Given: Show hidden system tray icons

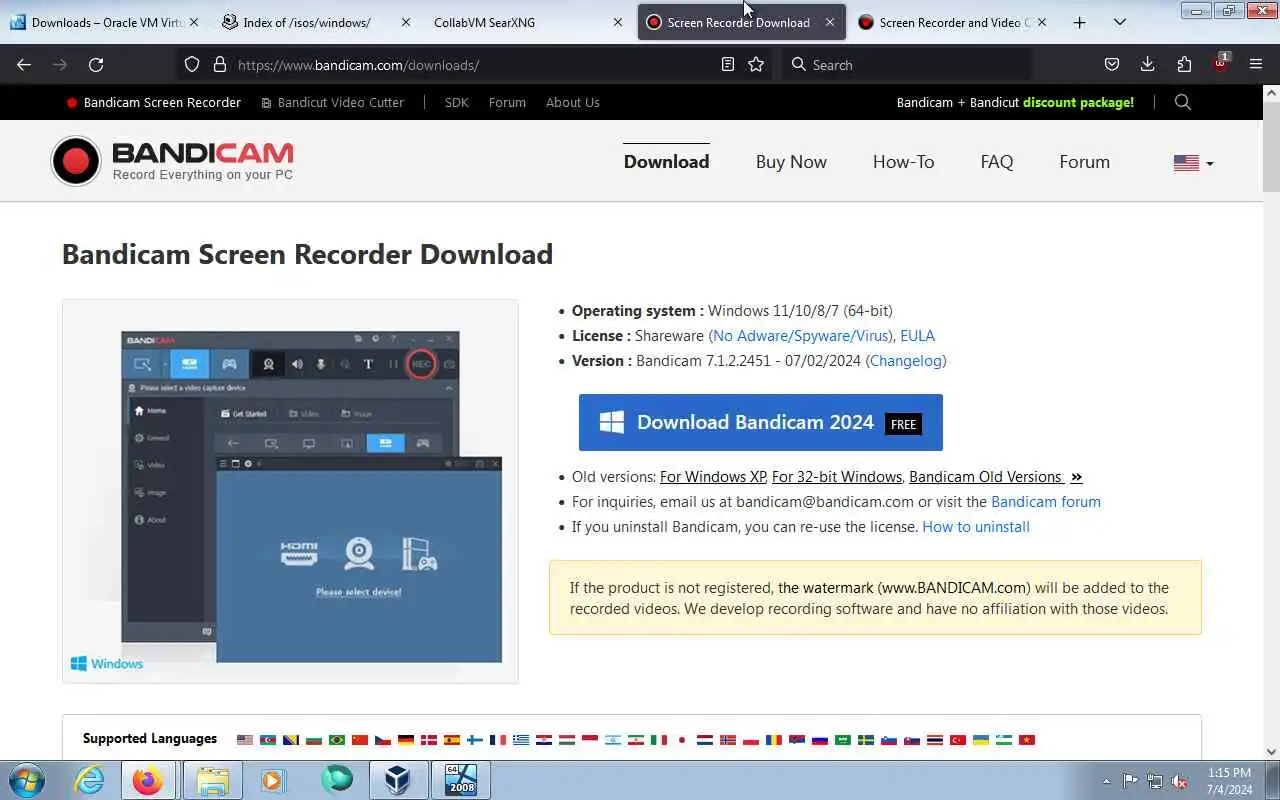Looking at the screenshot, I should point(1106,781).
